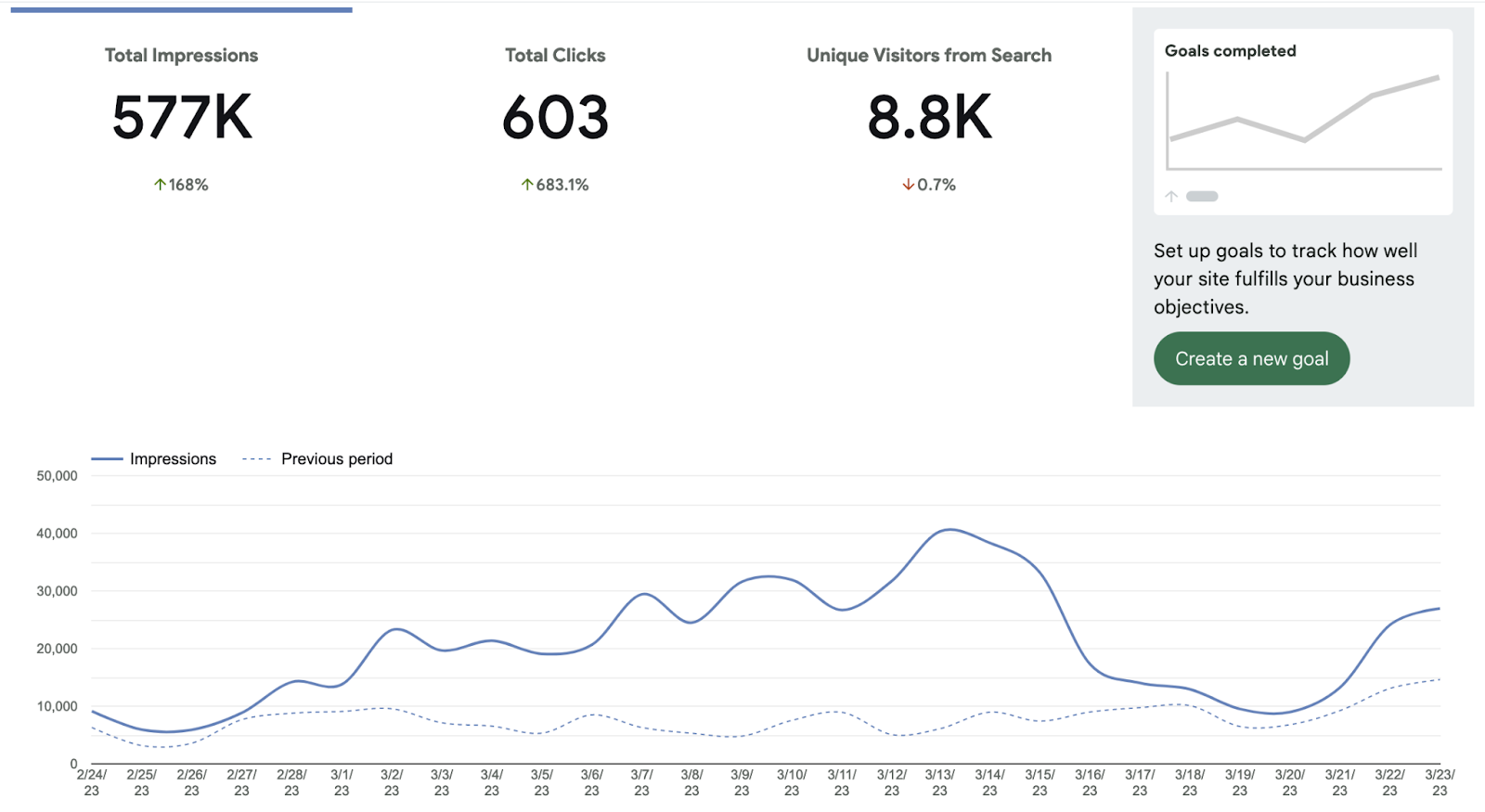The width and height of the screenshot is (1485, 812).
Task: Click the Goals completed heading
Action: click(x=1231, y=51)
